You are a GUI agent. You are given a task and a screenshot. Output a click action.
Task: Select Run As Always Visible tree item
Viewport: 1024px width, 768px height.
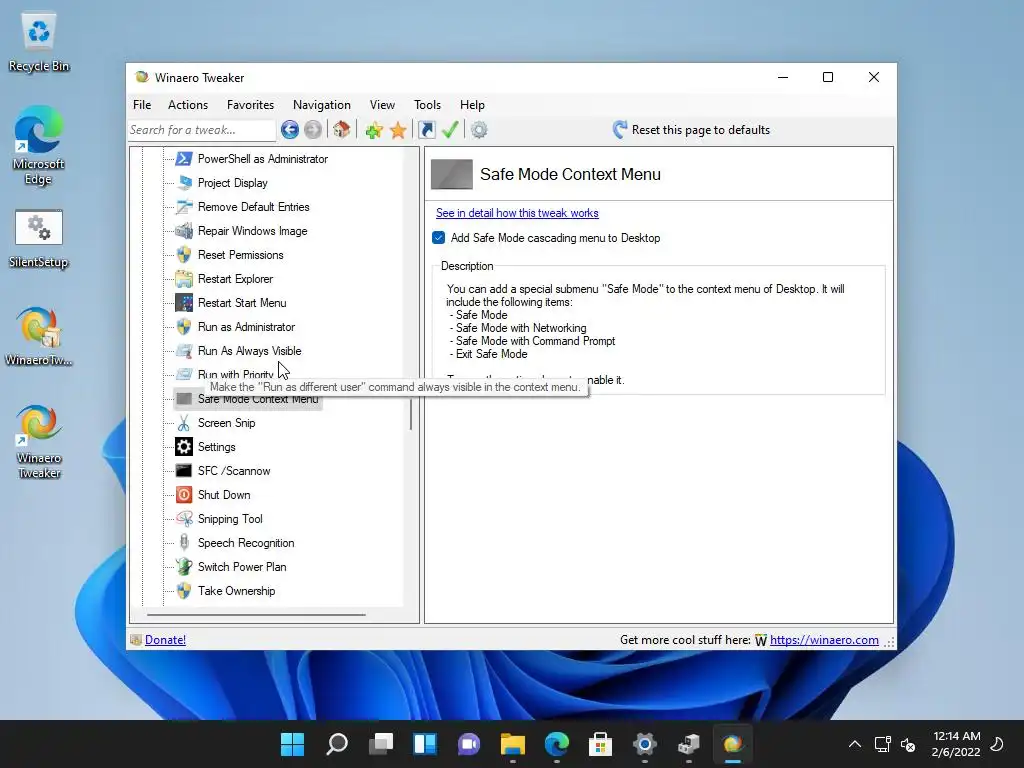[x=249, y=351]
